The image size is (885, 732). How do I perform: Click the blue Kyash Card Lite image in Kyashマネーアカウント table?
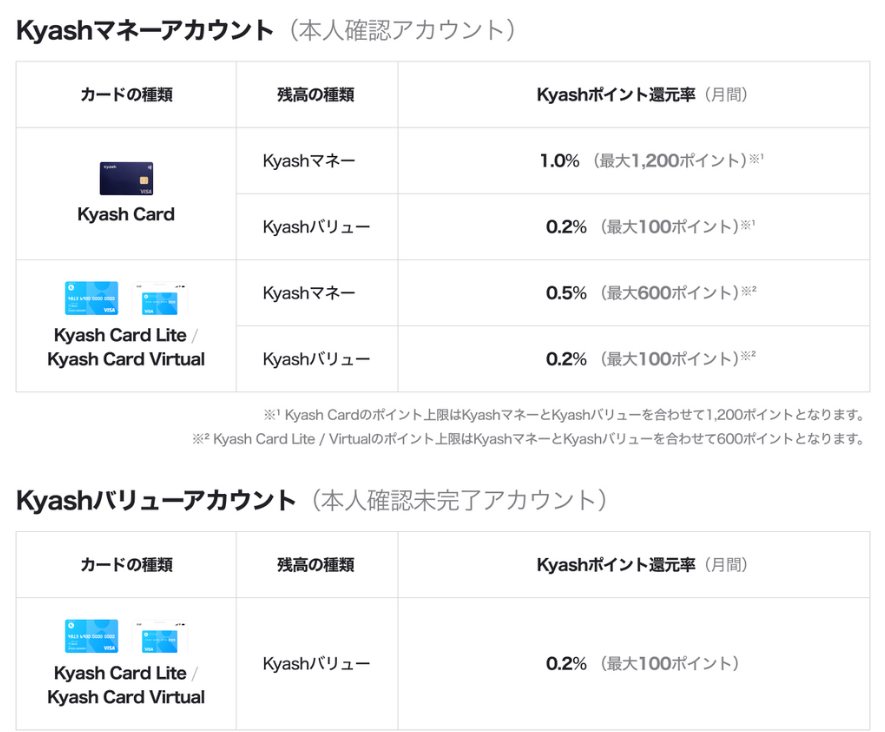coord(91,299)
